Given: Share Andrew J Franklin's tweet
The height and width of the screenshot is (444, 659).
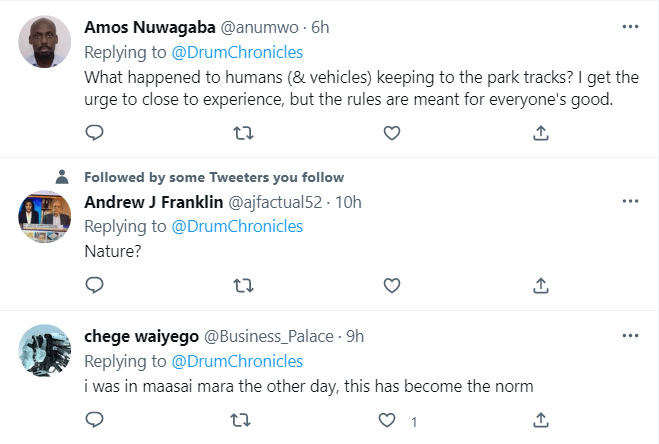Looking at the screenshot, I should (x=540, y=285).
